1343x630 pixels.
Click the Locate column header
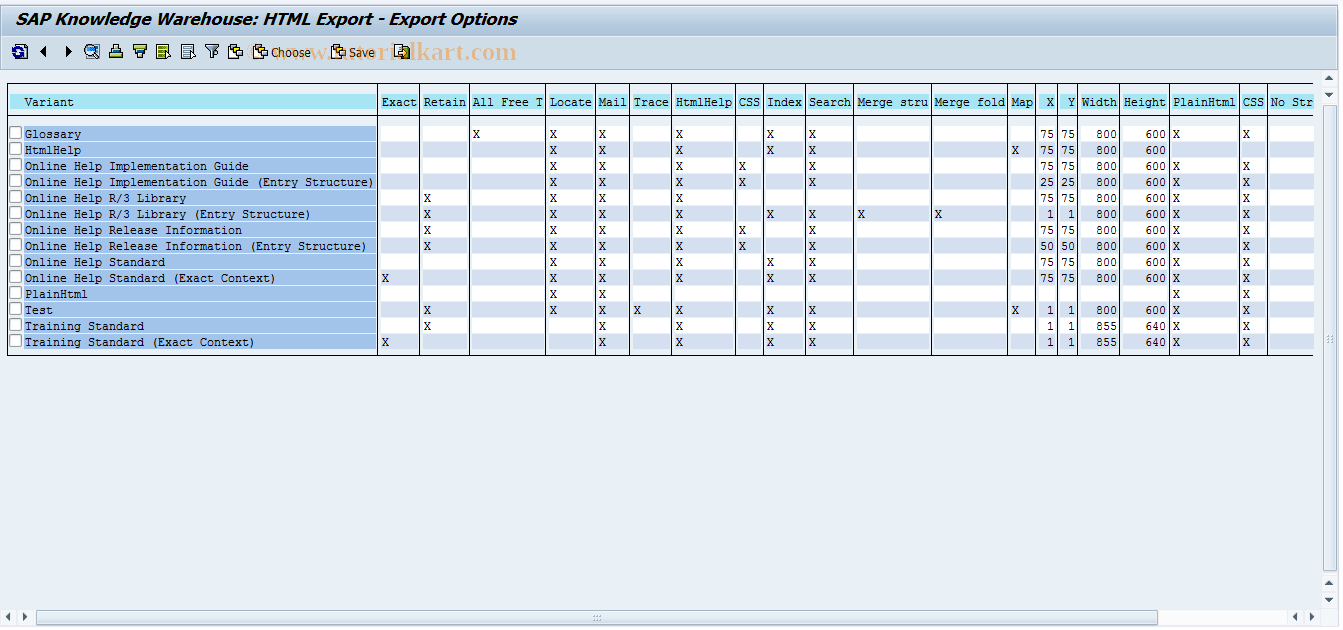[x=570, y=102]
